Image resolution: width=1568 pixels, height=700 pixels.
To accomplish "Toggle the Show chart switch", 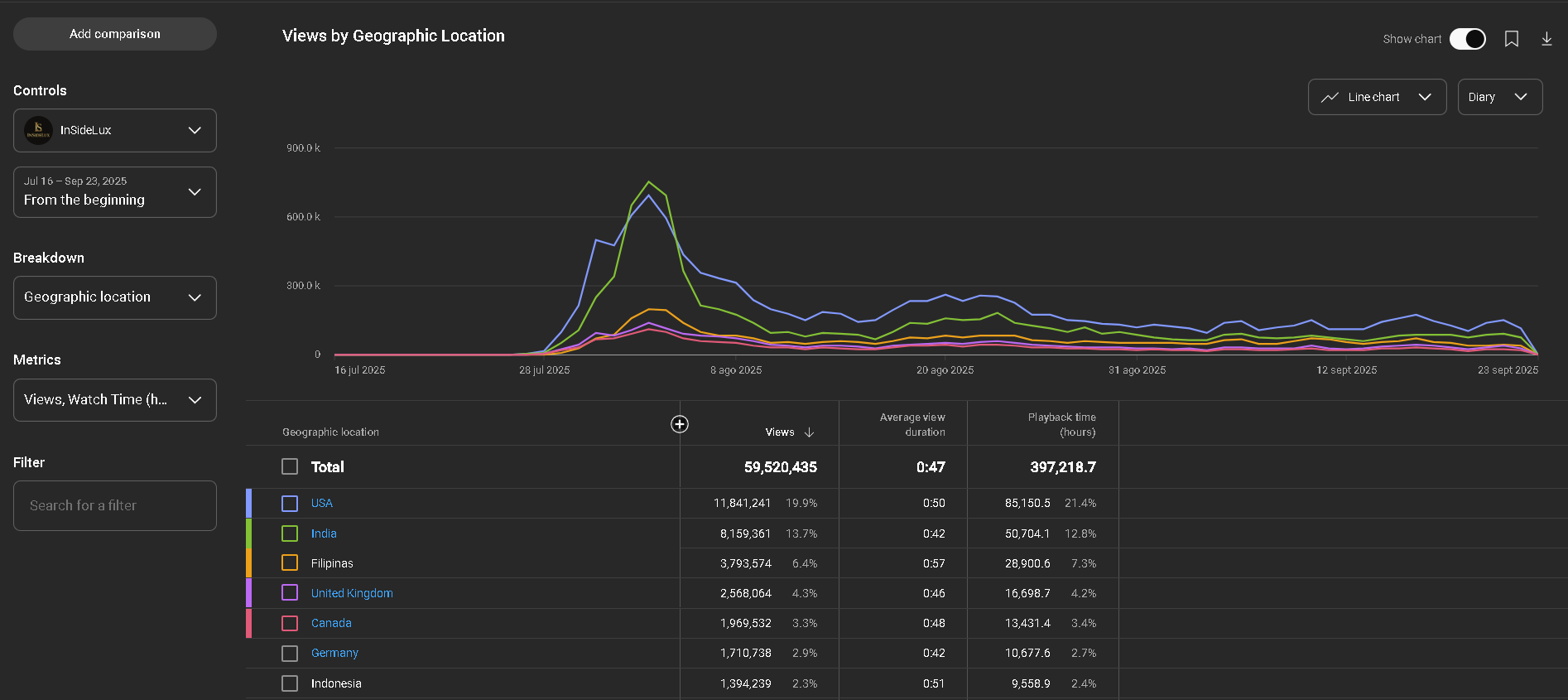I will pos(1467,39).
